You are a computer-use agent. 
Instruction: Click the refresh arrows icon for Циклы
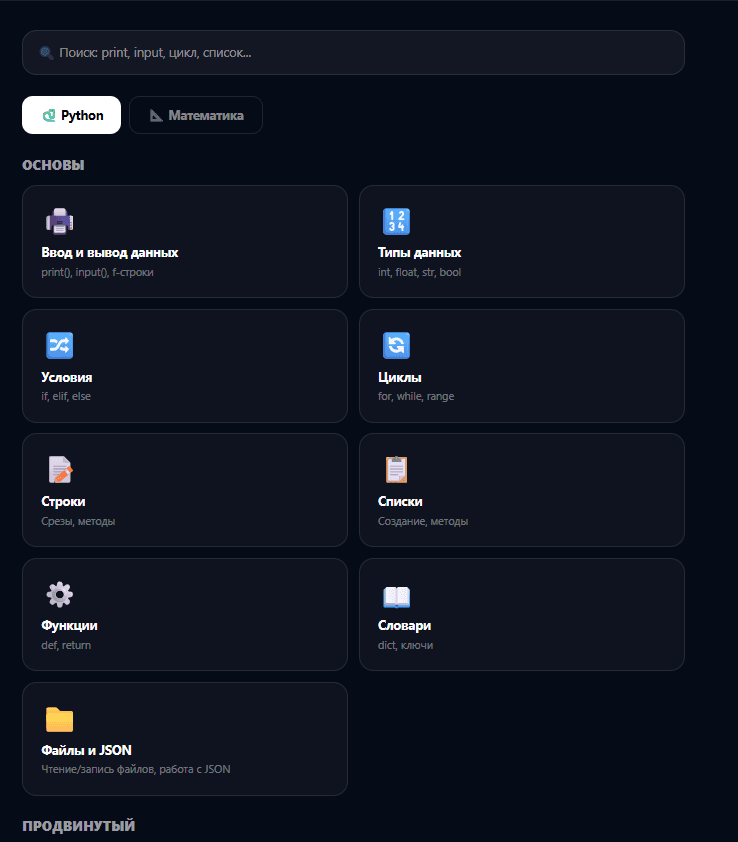(x=396, y=346)
